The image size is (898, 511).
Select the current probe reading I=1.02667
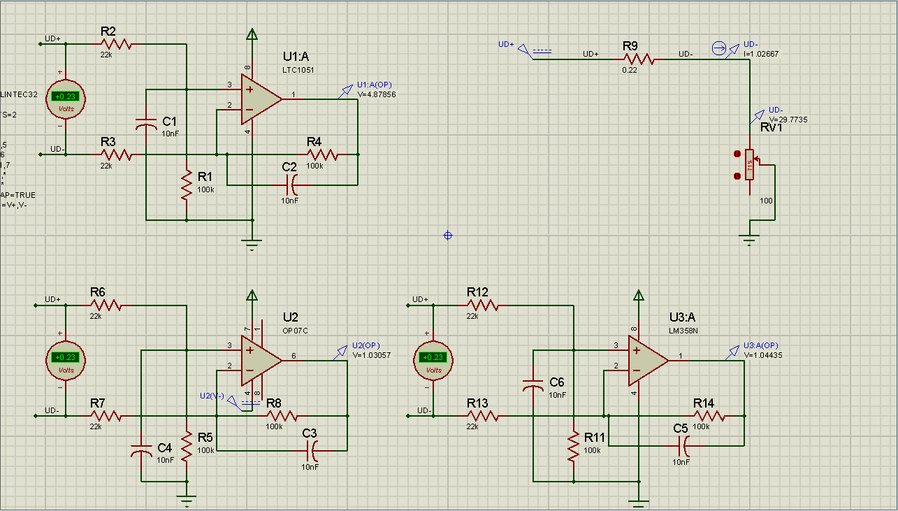pyautogui.click(x=717, y=48)
